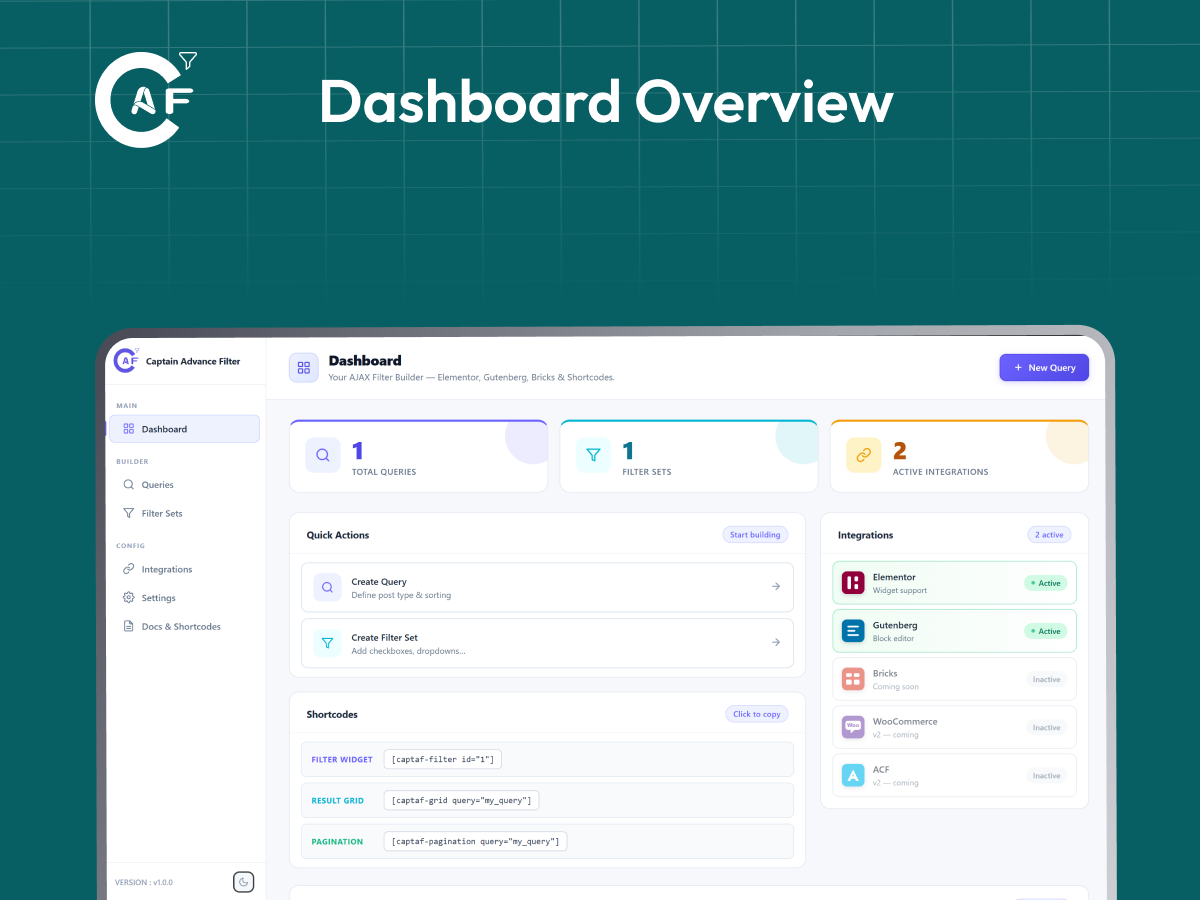Screen dimensions: 1200x900
Task: Click the Gutenberg Active status badge
Action: pos(1045,631)
